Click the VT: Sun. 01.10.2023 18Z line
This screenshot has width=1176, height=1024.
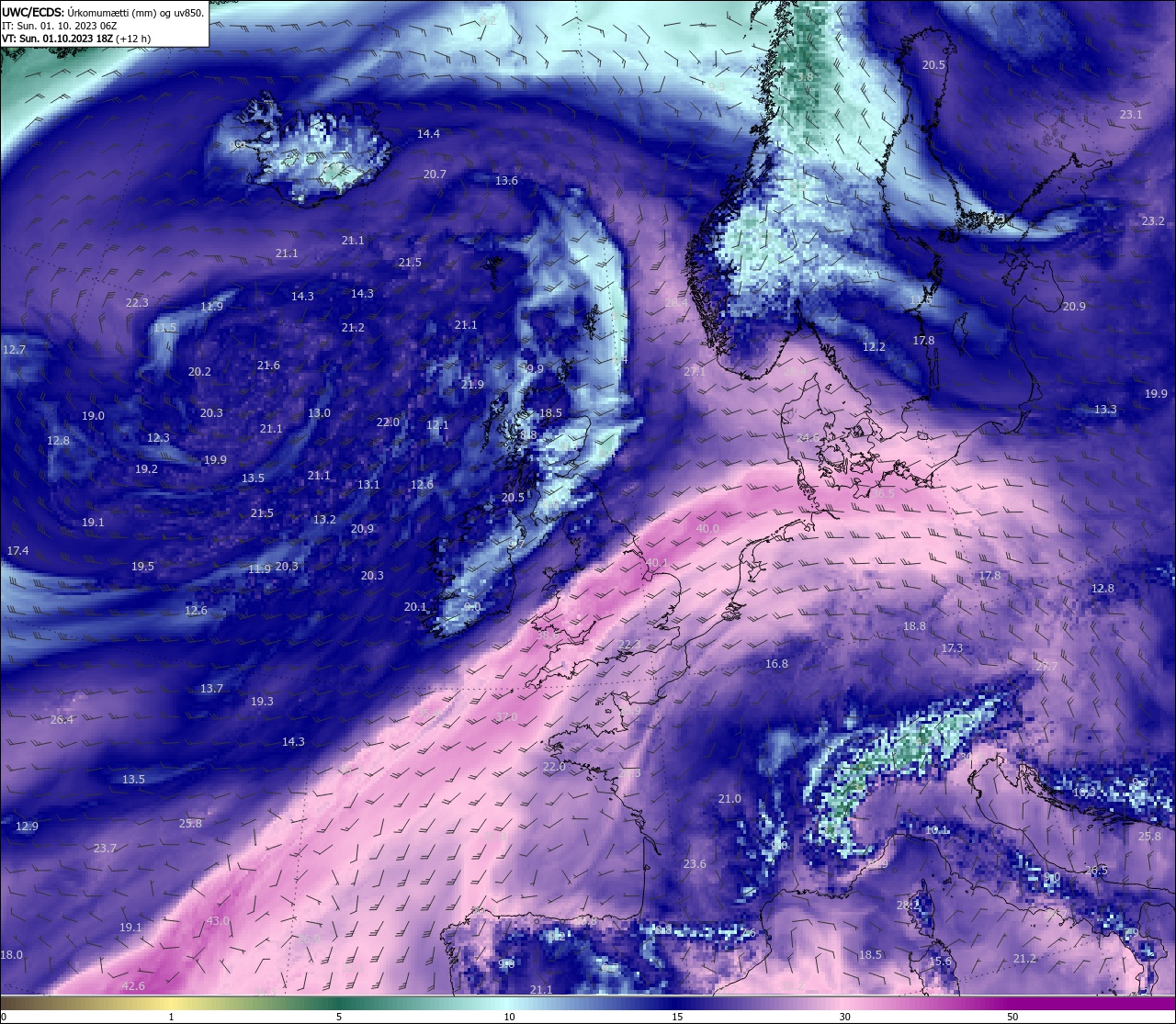click(75, 39)
